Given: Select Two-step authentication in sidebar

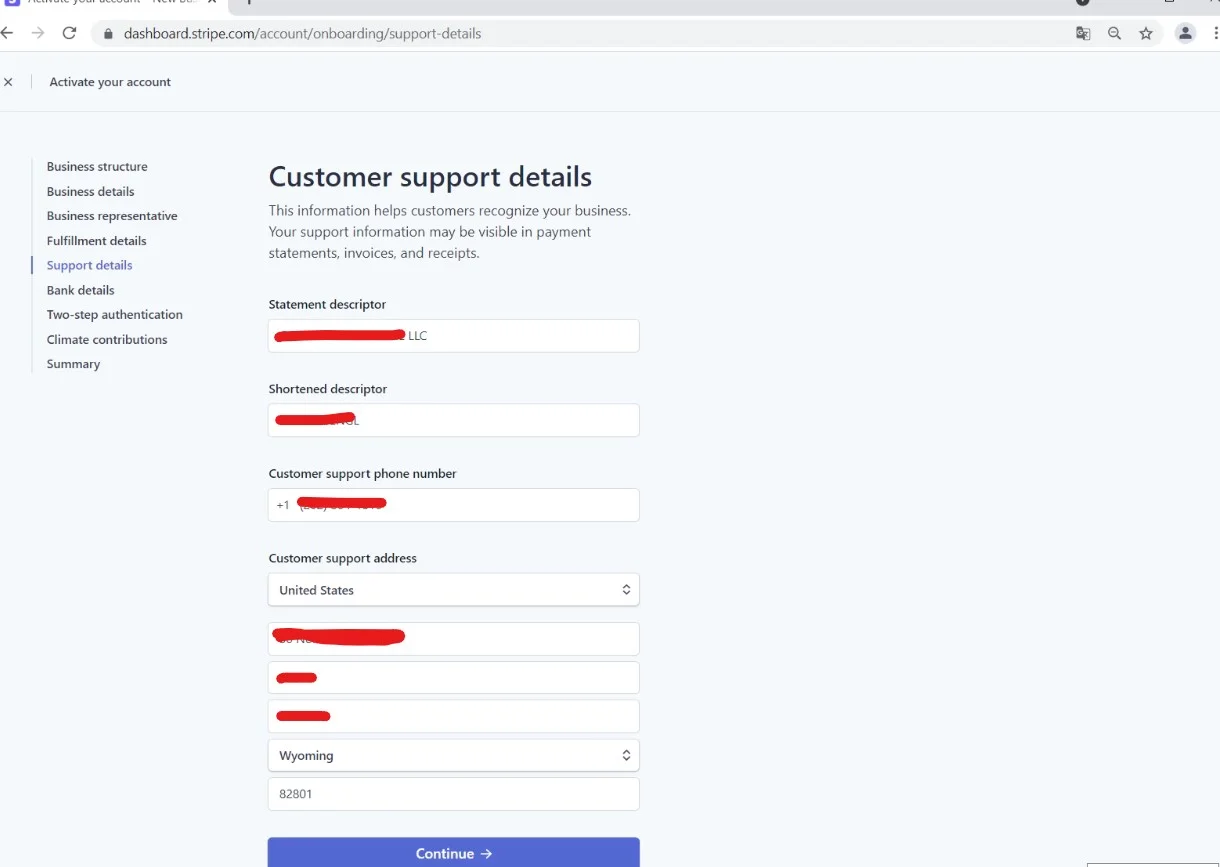Looking at the screenshot, I should 115,315.
